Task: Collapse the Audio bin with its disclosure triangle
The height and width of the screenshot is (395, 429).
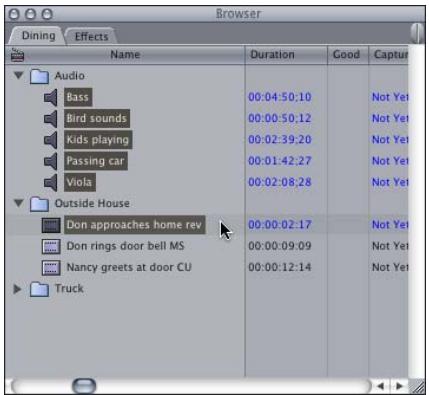Action: coord(19,75)
